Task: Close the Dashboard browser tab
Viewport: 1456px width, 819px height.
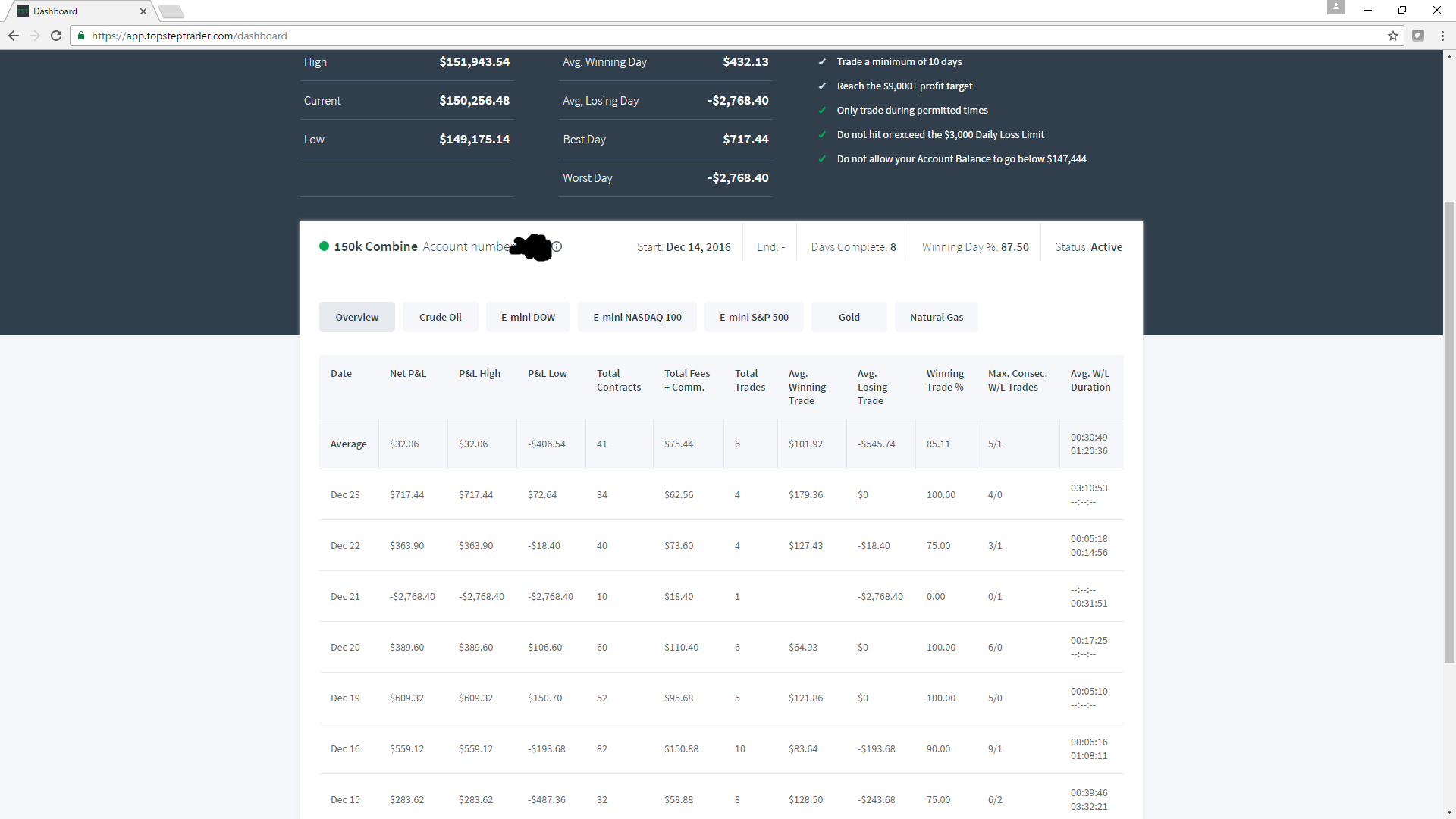Action: [143, 11]
